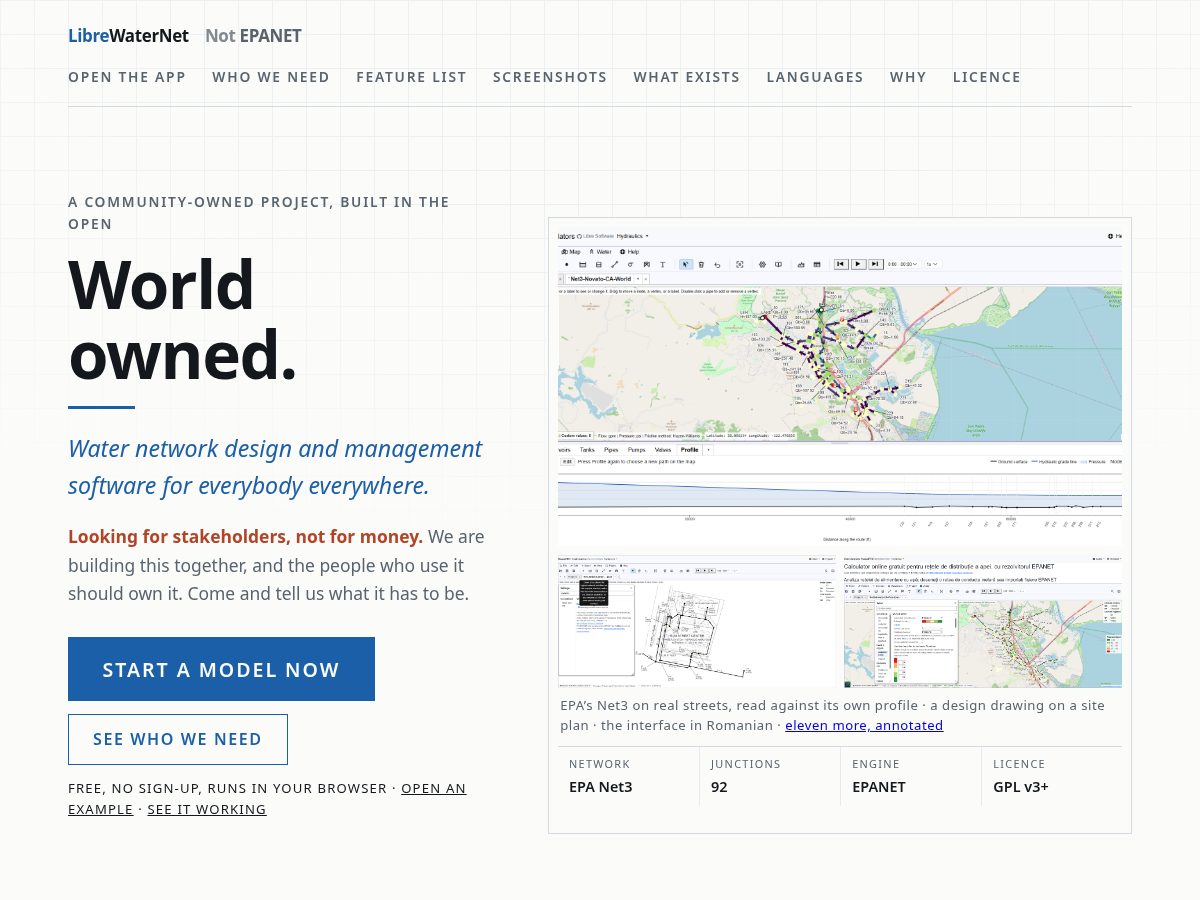The height and width of the screenshot is (900, 1200).
Task: Open the 'eleven more, annotated' link
Action: [864, 725]
